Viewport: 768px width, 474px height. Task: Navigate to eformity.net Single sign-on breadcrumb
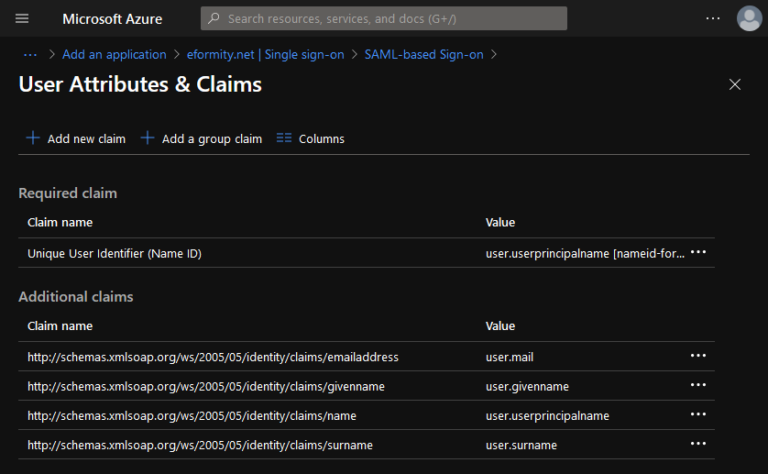pos(265,54)
